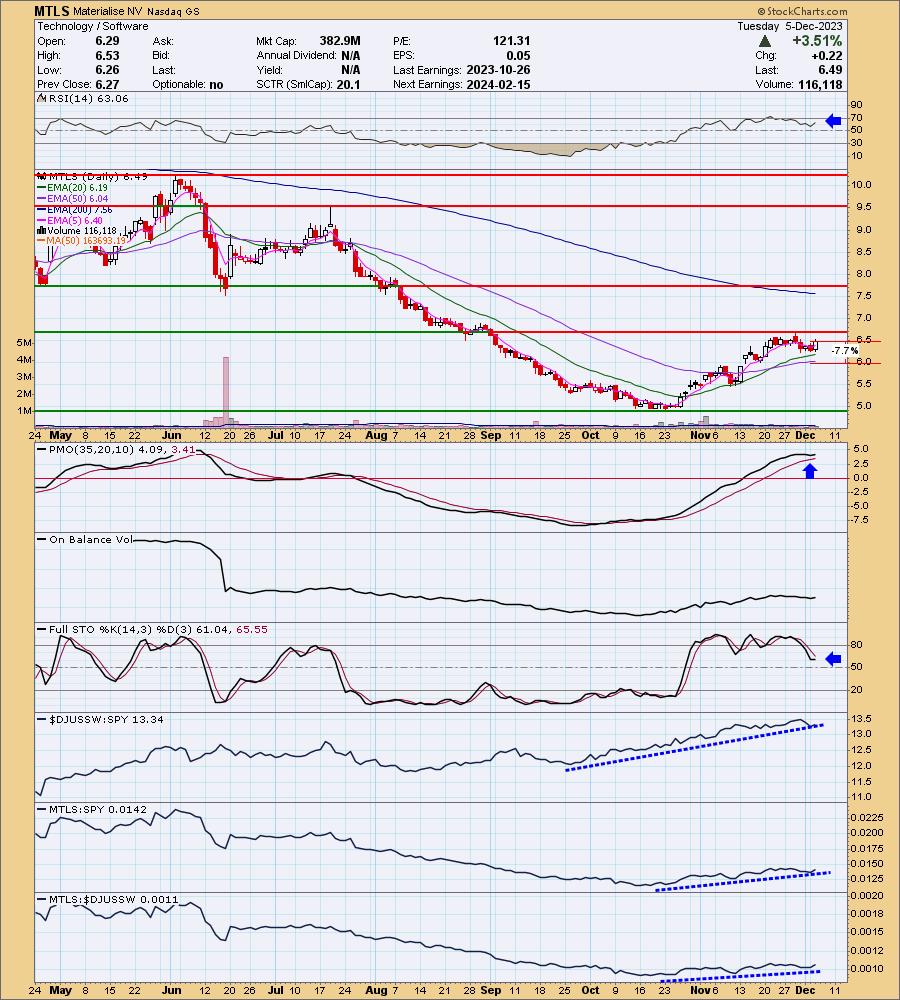Click the Open value 6.29
This screenshot has height=1000, width=900.
(x=107, y=41)
